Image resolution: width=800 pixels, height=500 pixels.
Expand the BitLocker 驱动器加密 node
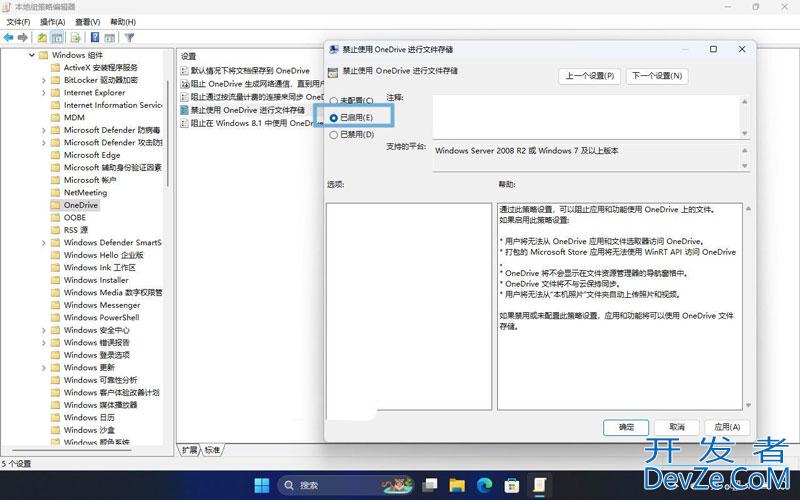pos(43,81)
